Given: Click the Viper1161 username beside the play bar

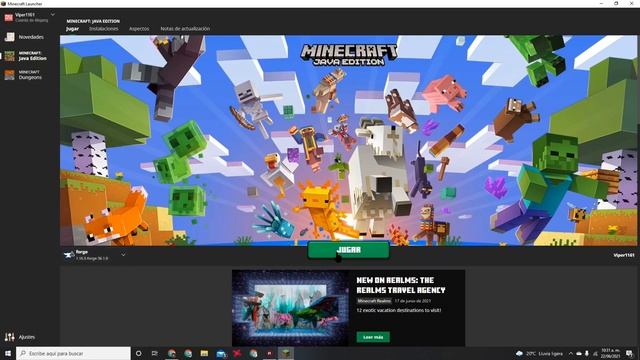Looking at the screenshot, I should tap(624, 255).
